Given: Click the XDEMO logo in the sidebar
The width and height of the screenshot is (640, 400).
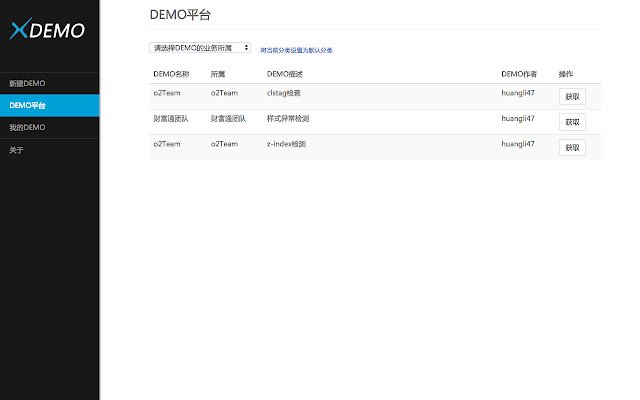Looking at the screenshot, I should click(47, 29).
